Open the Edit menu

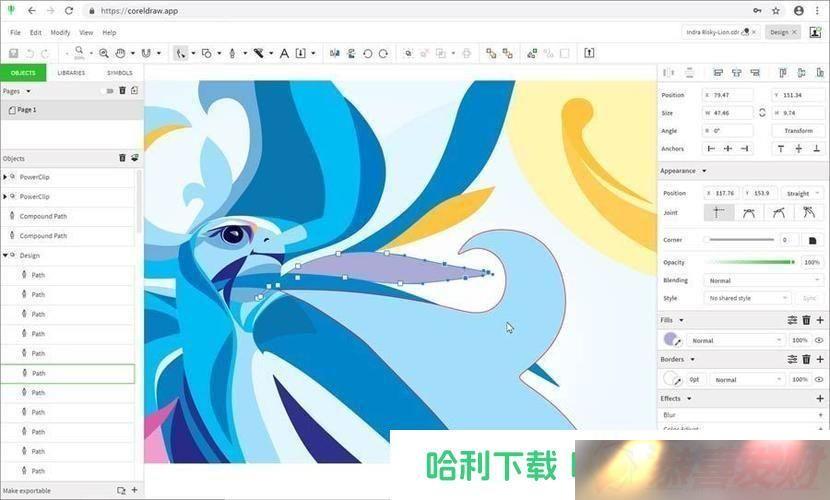tap(35, 32)
